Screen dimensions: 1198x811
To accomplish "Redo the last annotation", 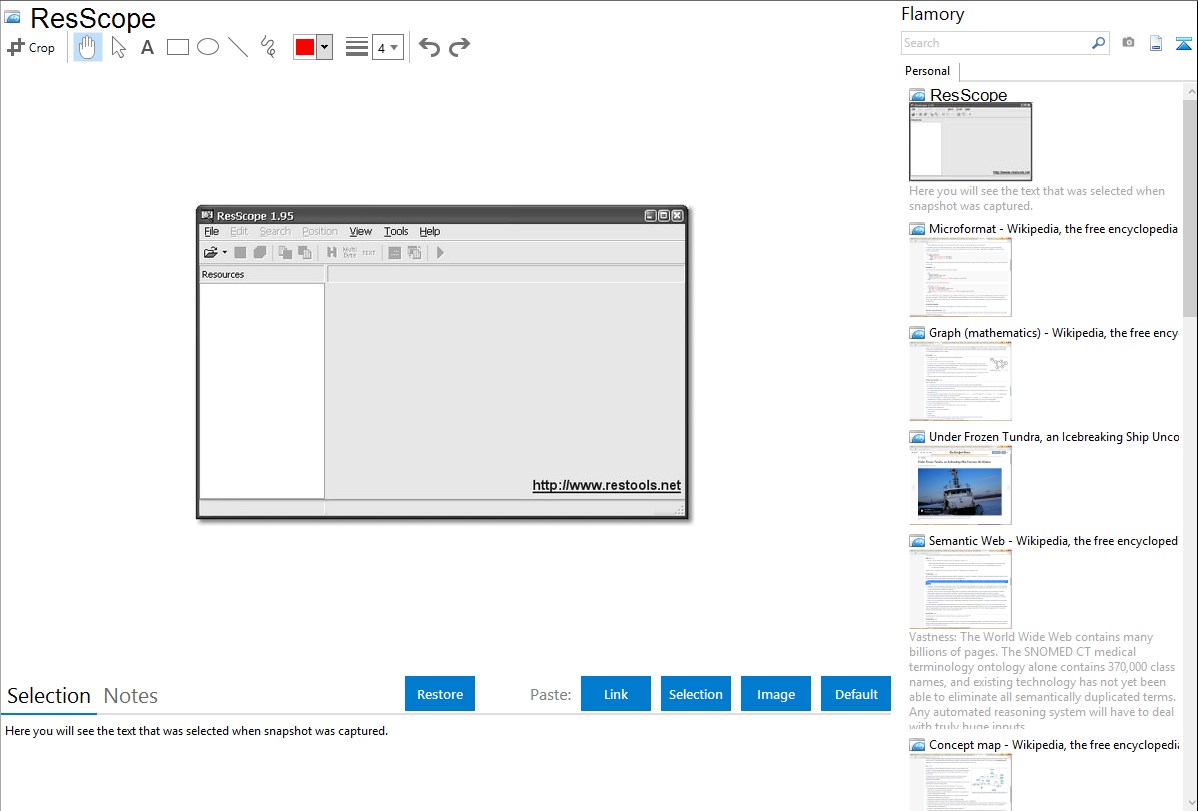I will coord(459,47).
